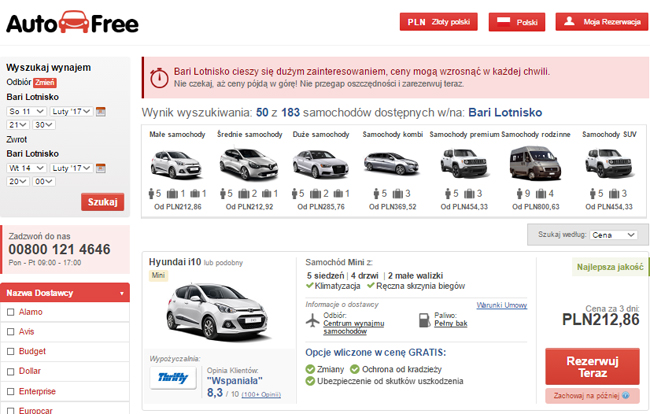Open the 100+ Opinii reviews link
This screenshot has width=650, height=414.
pos(261,395)
